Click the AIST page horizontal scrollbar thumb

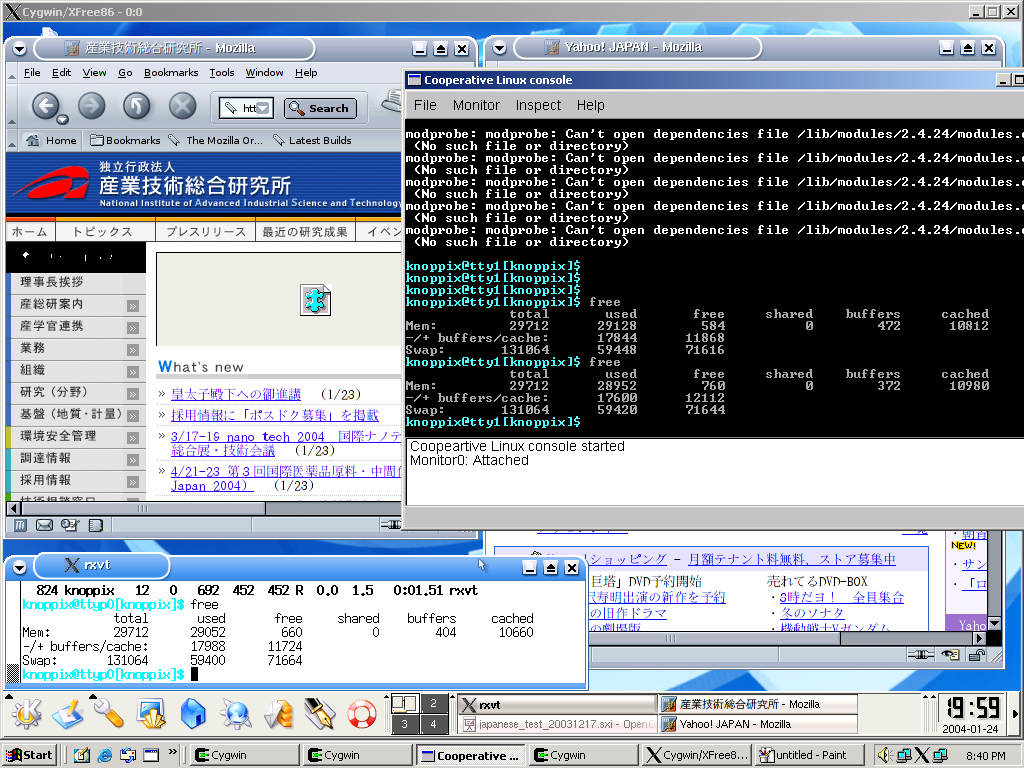pos(142,508)
